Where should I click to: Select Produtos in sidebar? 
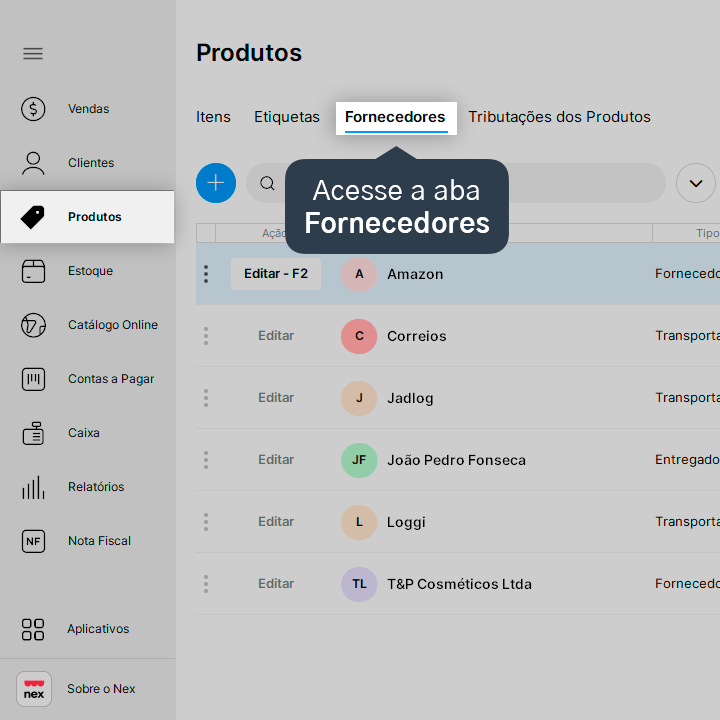pos(87,217)
